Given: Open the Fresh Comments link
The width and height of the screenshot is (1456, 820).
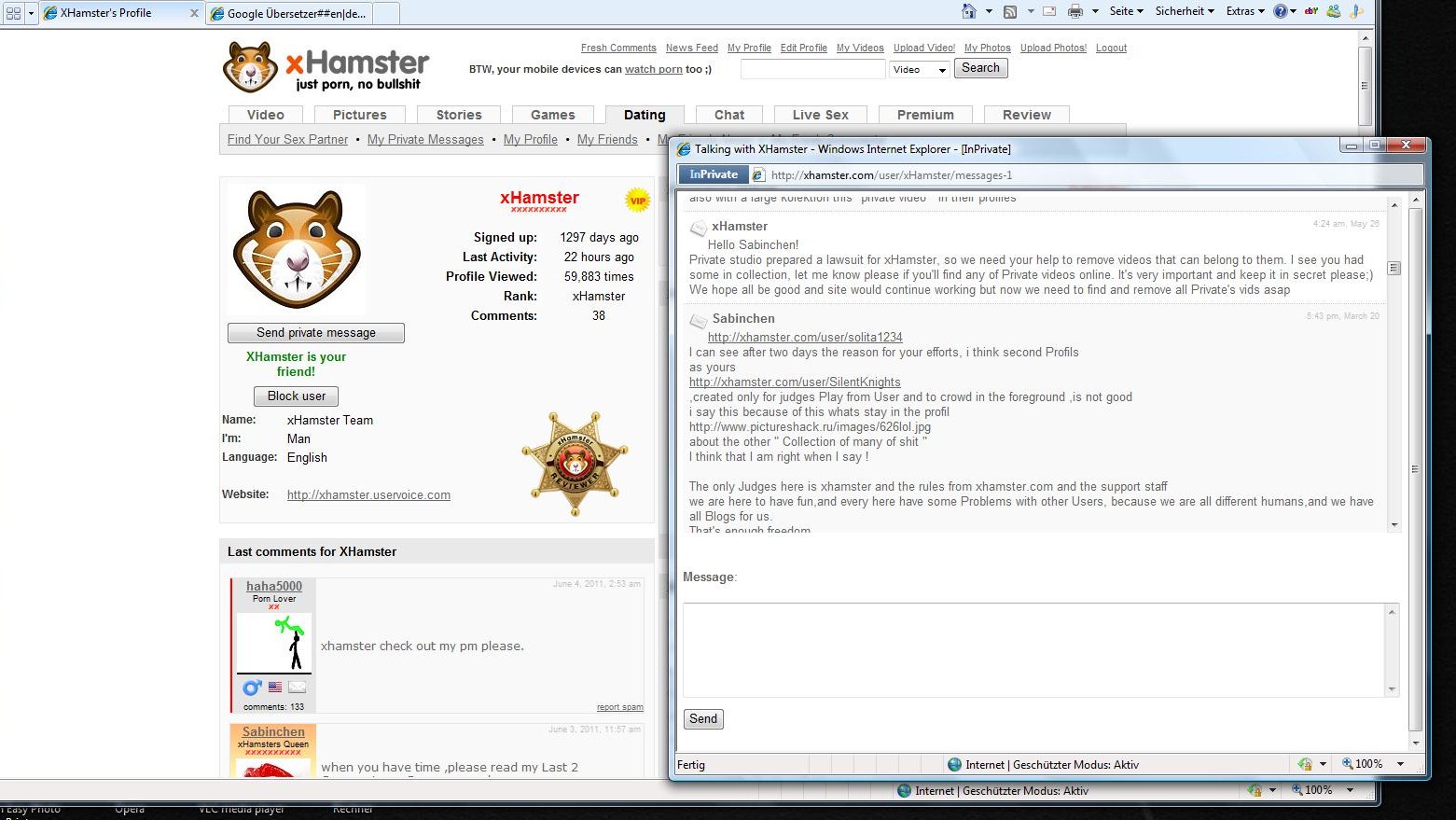Looking at the screenshot, I should pos(618,48).
